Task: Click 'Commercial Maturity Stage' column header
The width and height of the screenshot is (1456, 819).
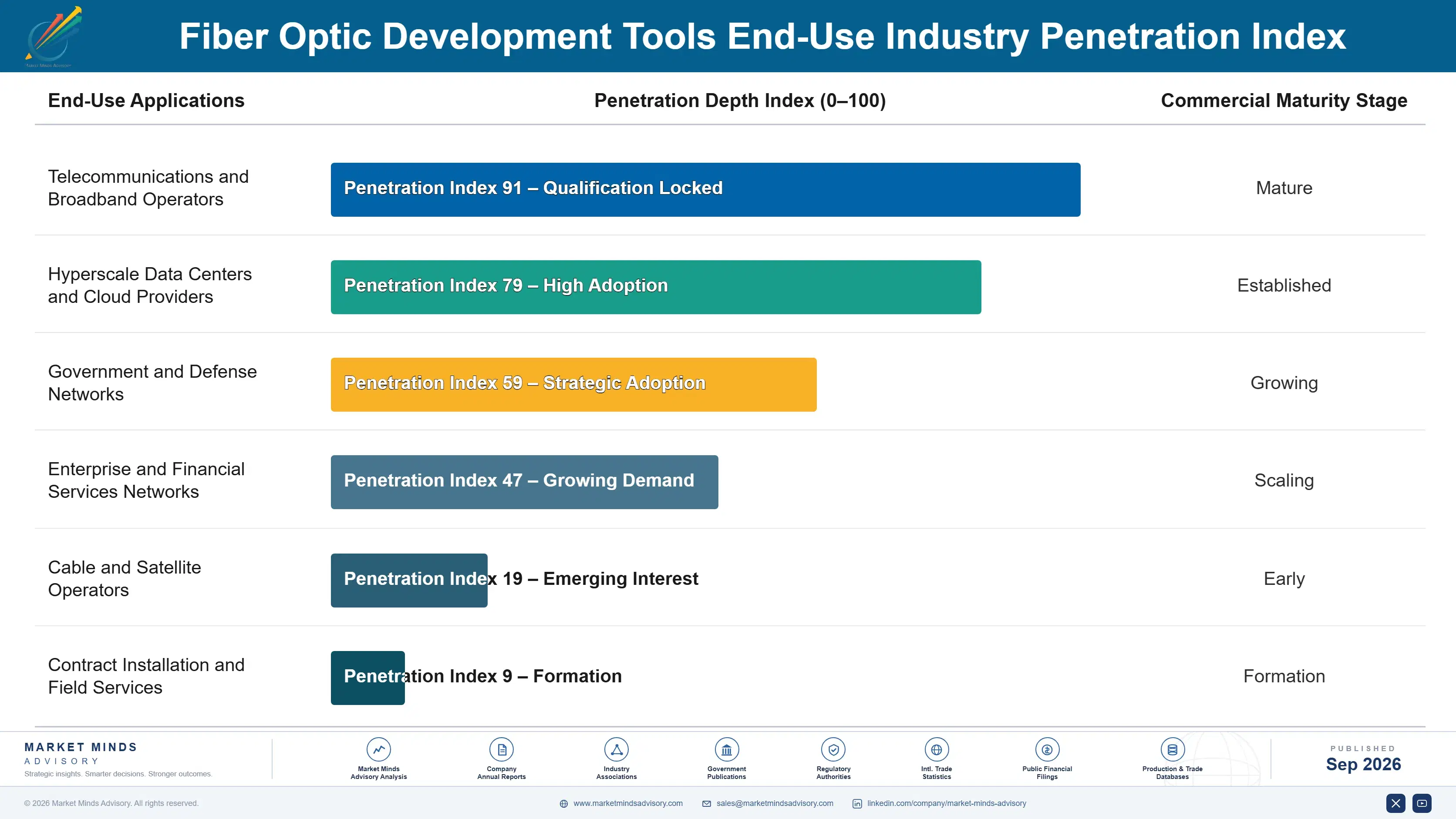Action: (1284, 101)
